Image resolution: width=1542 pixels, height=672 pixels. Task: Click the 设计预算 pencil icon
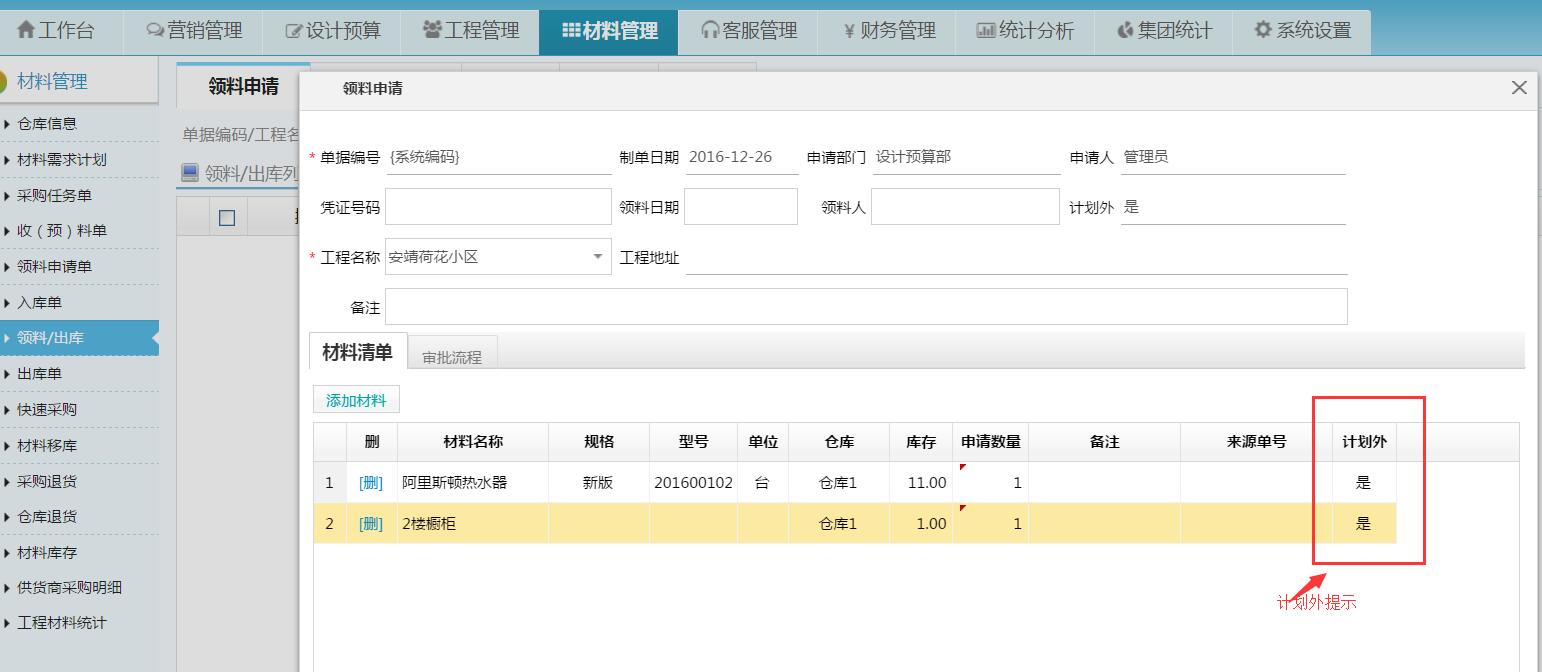[x=295, y=31]
